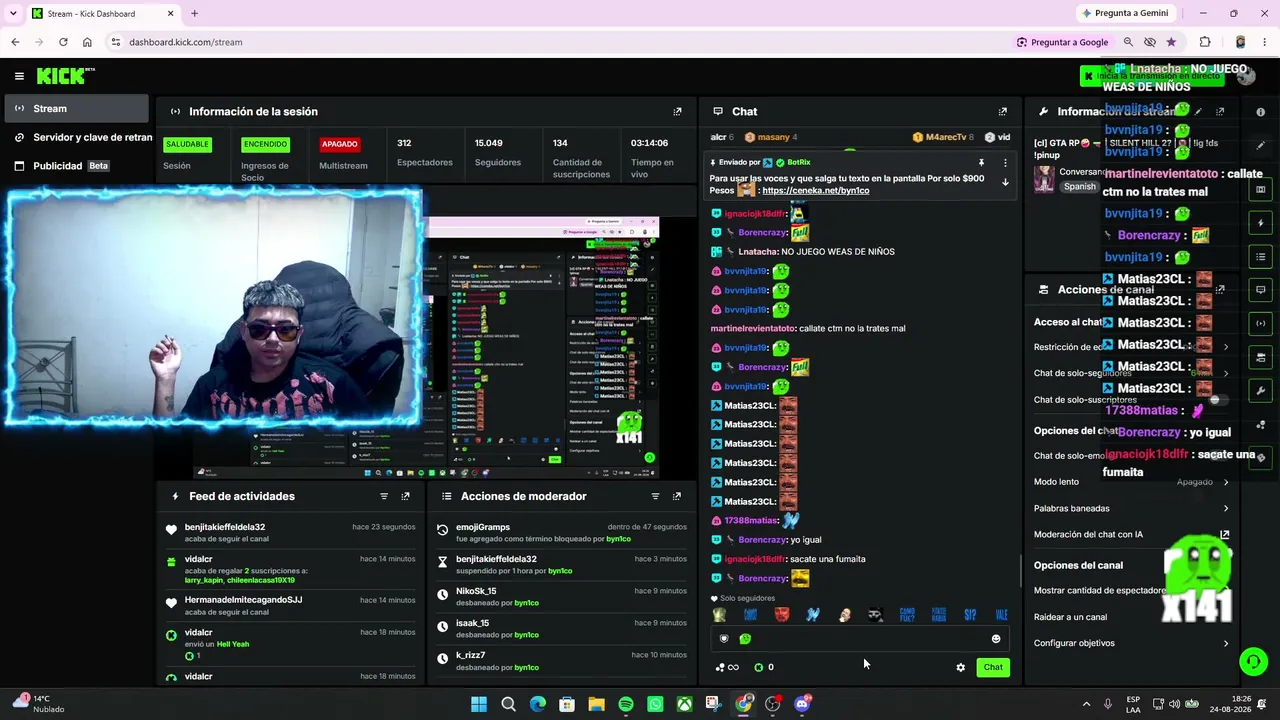
Task: Pop out the Chat panel
Action: pos(1003,112)
